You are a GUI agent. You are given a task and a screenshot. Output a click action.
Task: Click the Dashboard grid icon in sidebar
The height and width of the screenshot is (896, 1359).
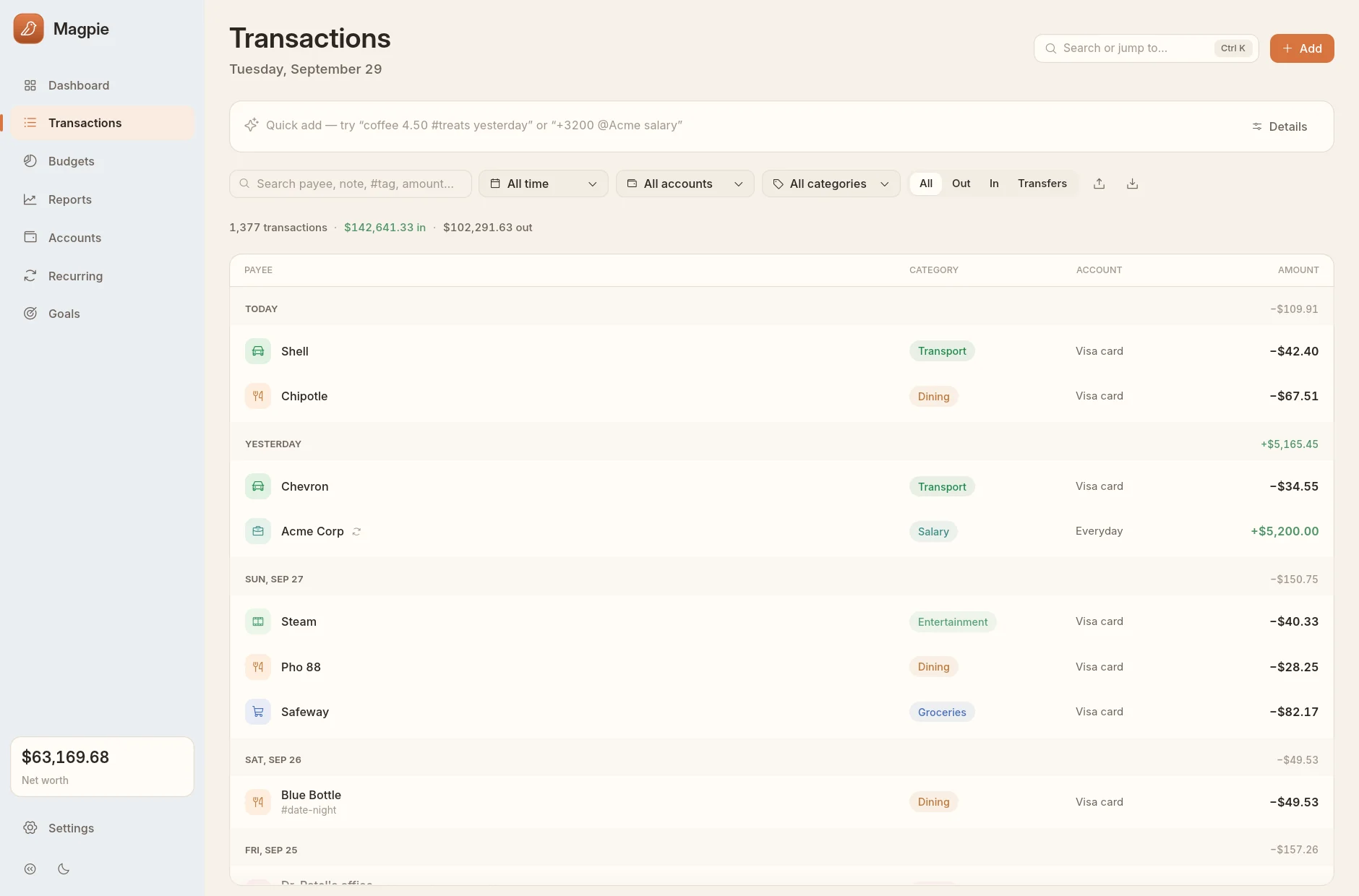[x=30, y=85]
